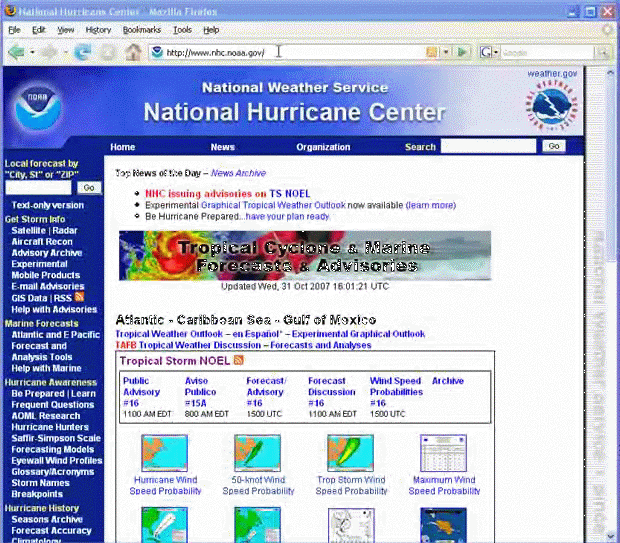Open Public Advisory #16 link
This screenshot has width=620, height=543.
141,392
